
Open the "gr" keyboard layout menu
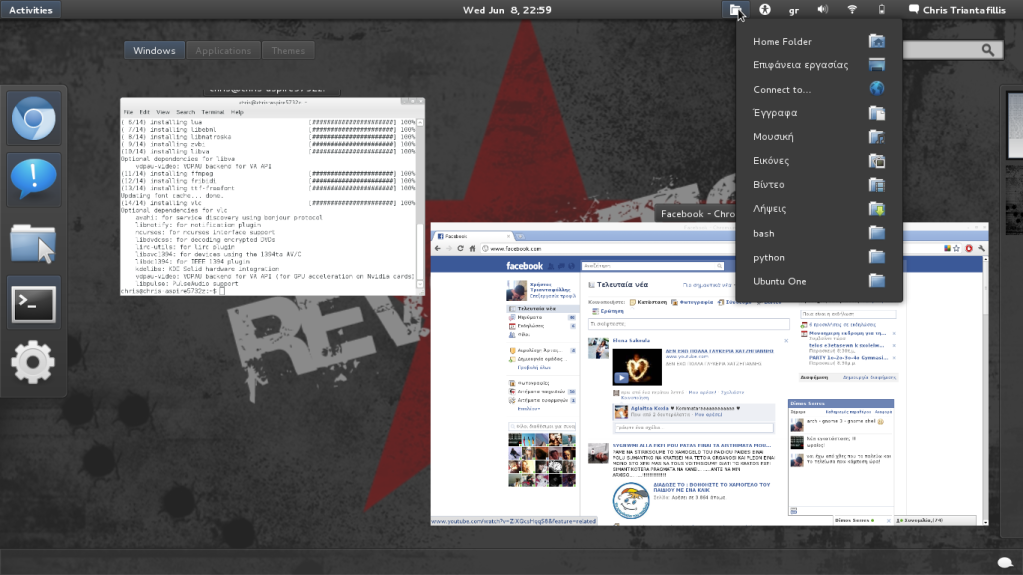tap(794, 10)
